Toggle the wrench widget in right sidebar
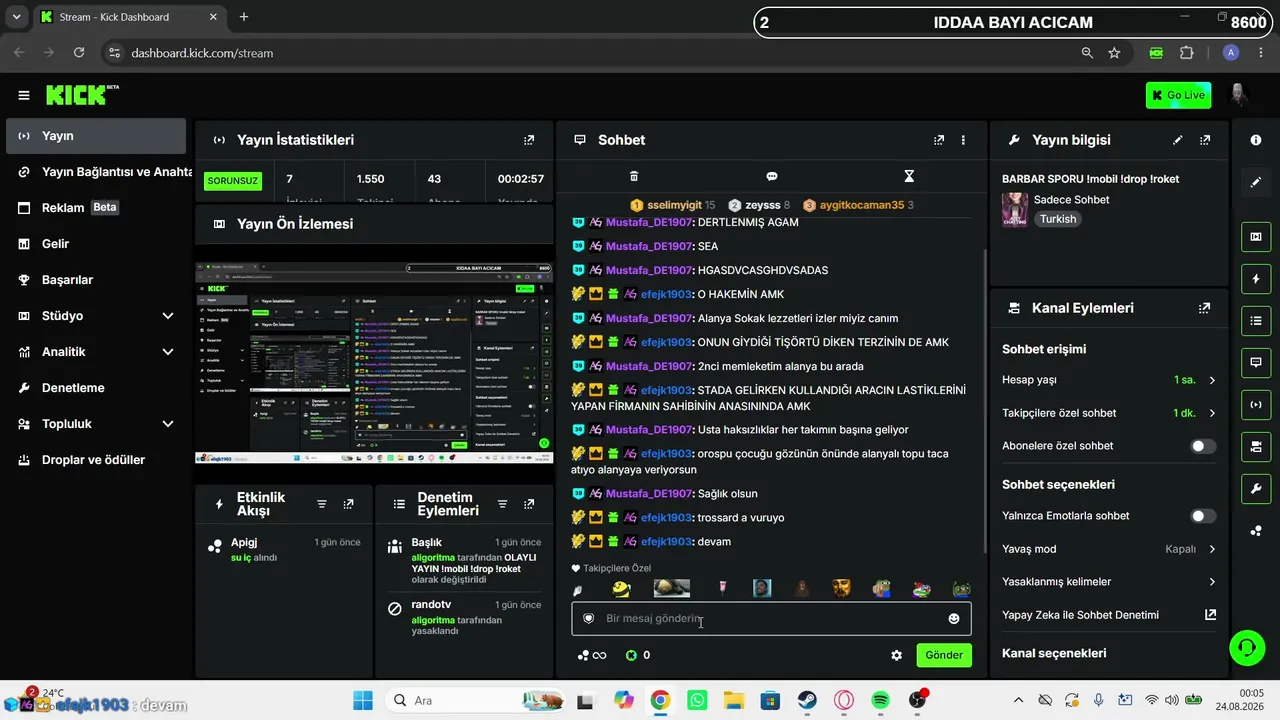Viewport: 1280px width, 720px height. (1256, 488)
